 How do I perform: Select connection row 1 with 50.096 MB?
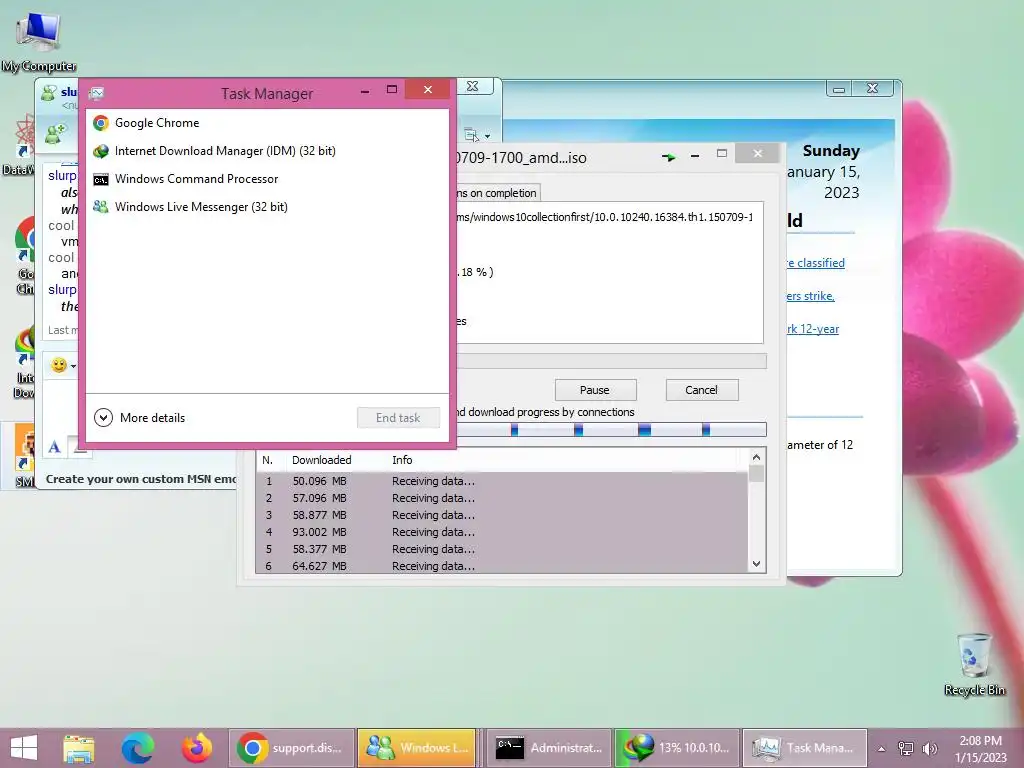502,481
